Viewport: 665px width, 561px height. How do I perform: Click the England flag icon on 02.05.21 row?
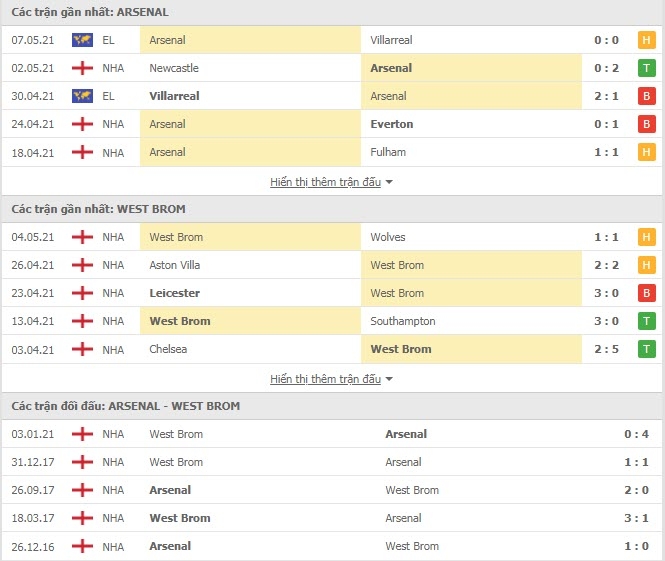(x=82, y=68)
